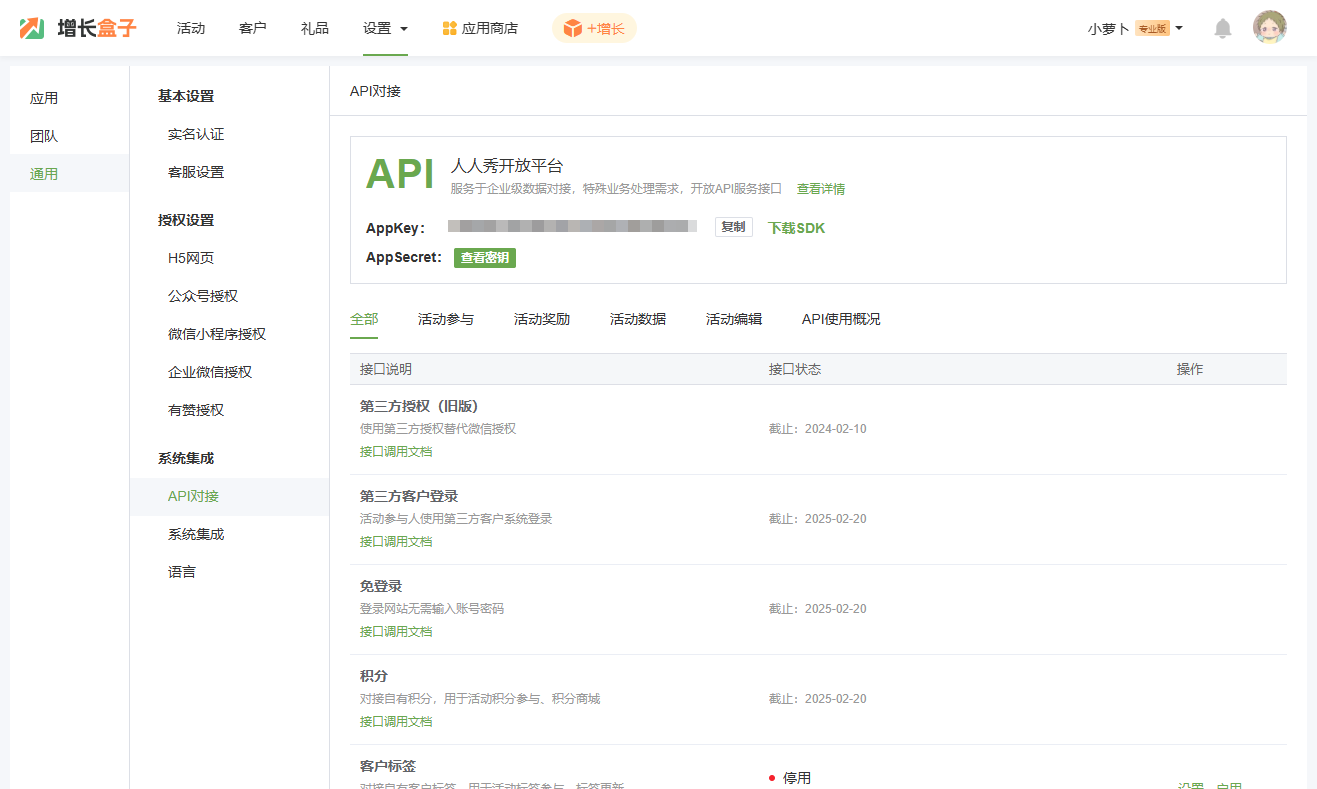Click the 专业版 badge
Screen dimensions: 1317x789
pyautogui.click(x=1152, y=29)
